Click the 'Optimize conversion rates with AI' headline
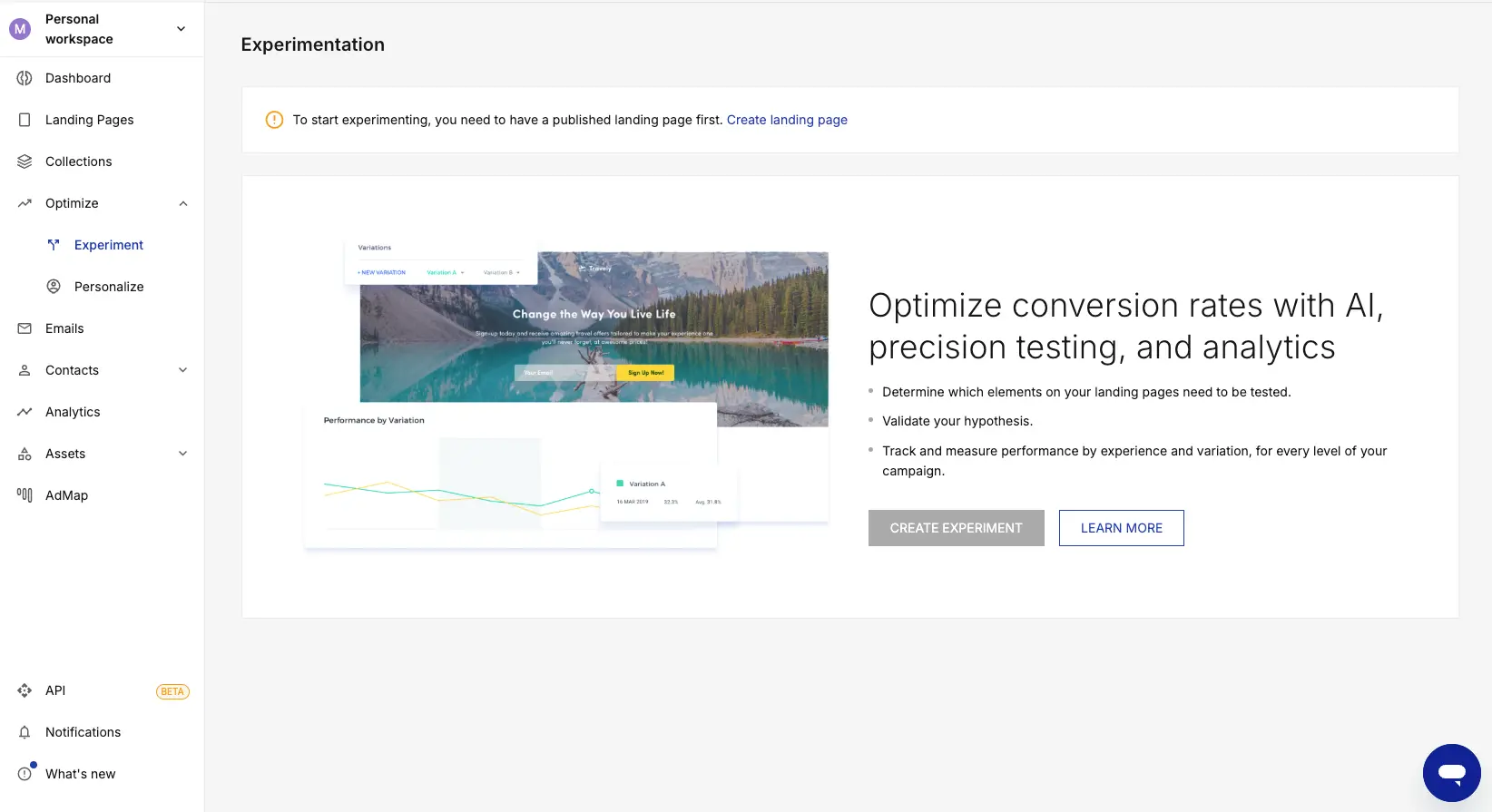The height and width of the screenshot is (812, 1492). point(1126,327)
